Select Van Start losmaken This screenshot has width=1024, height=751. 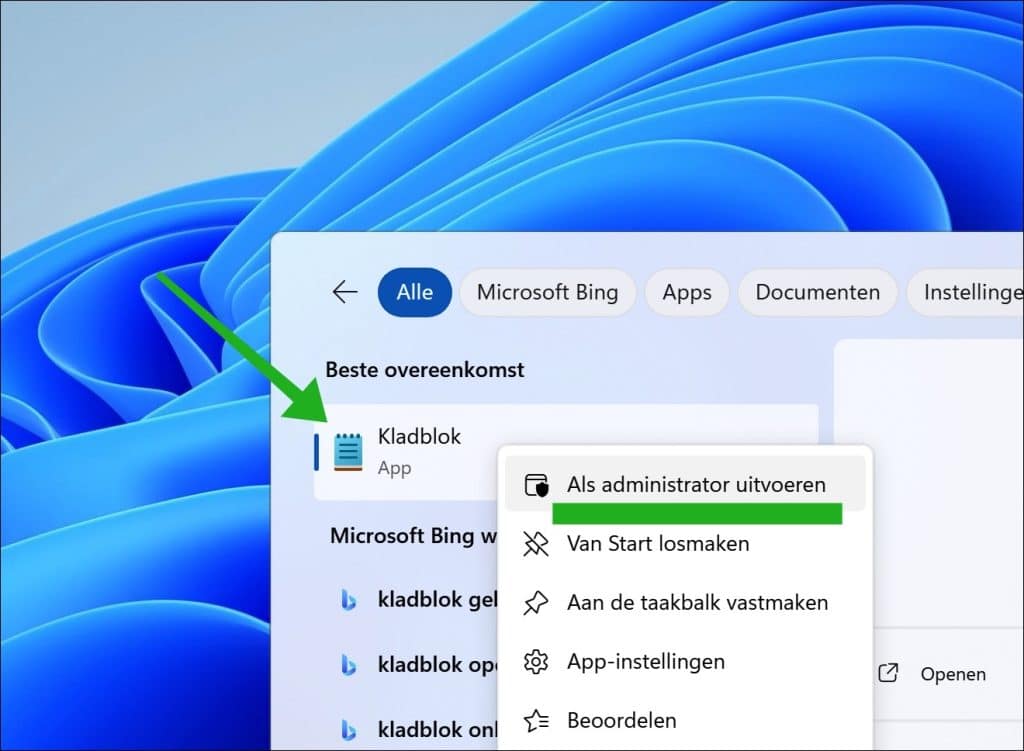pos(685,543)
